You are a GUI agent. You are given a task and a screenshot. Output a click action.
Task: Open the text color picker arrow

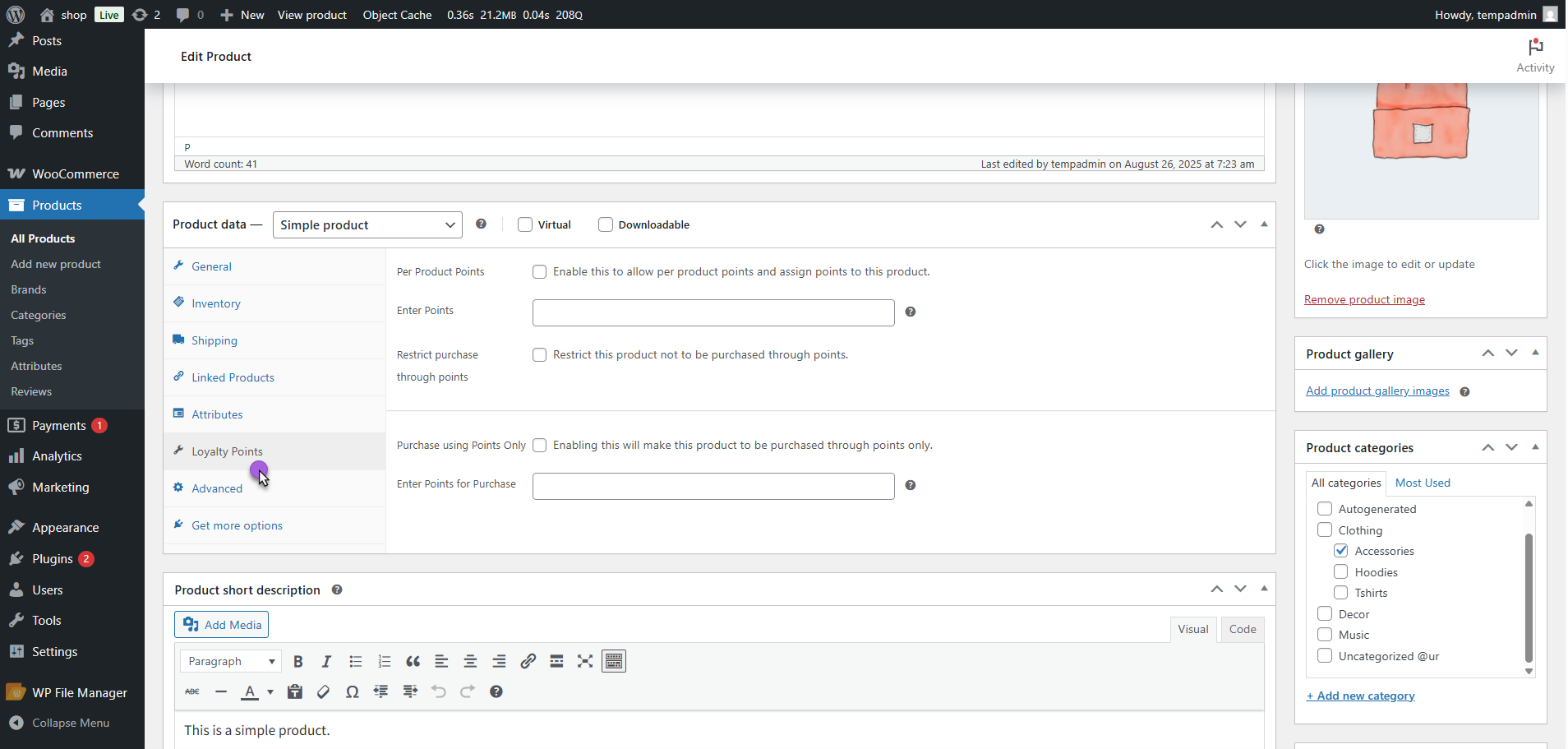coord(270,692)
